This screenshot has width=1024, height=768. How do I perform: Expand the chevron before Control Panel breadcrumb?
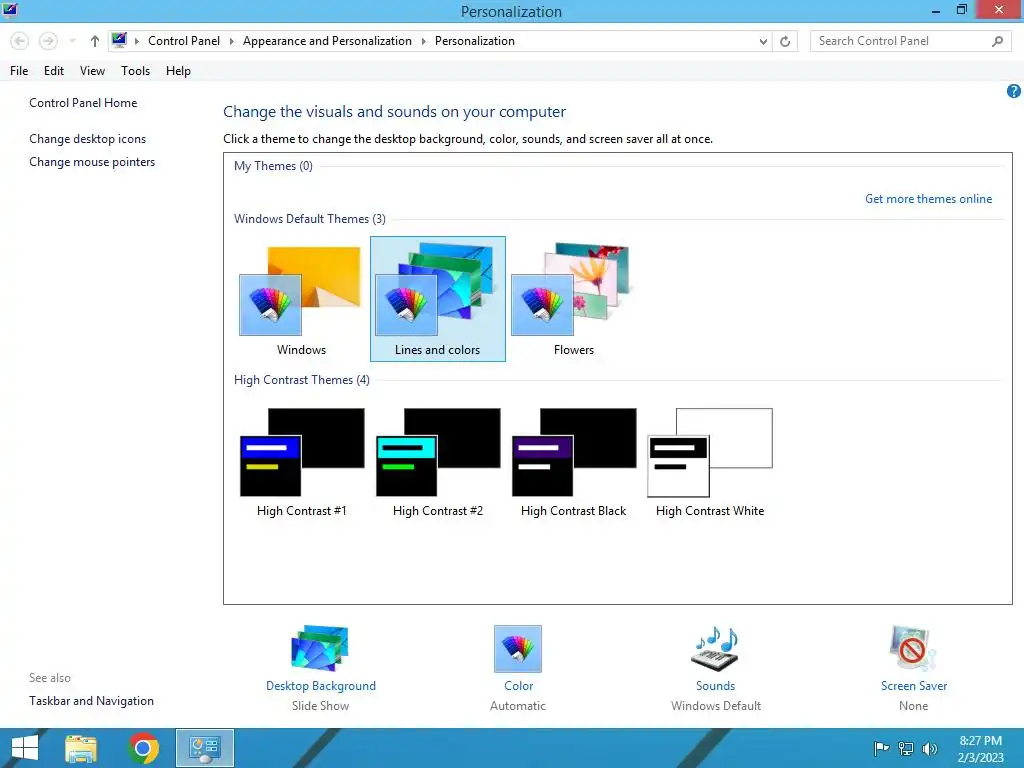tap(136, 41)
